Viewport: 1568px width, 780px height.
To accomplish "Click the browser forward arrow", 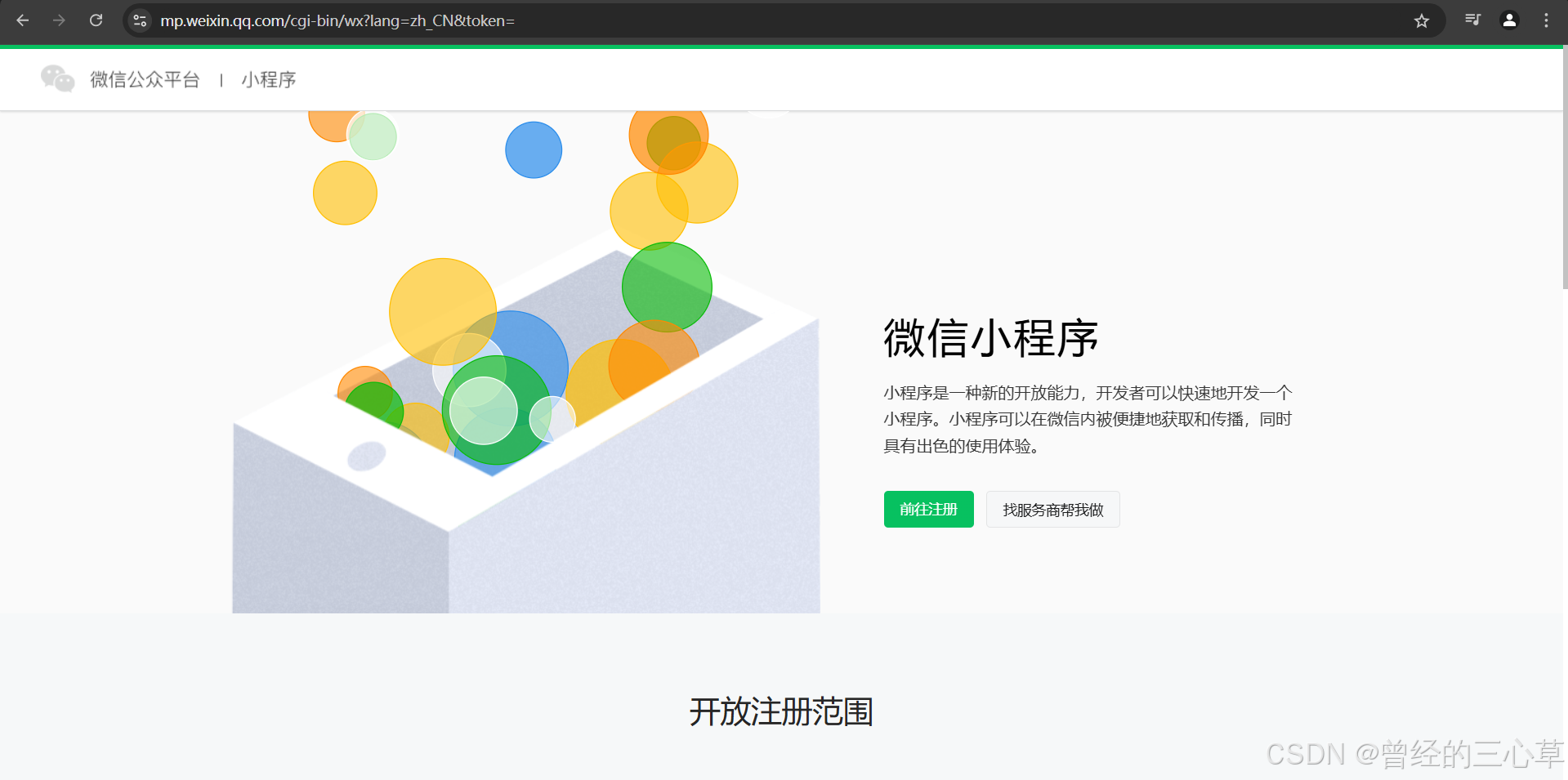I will tap(59, 20).
